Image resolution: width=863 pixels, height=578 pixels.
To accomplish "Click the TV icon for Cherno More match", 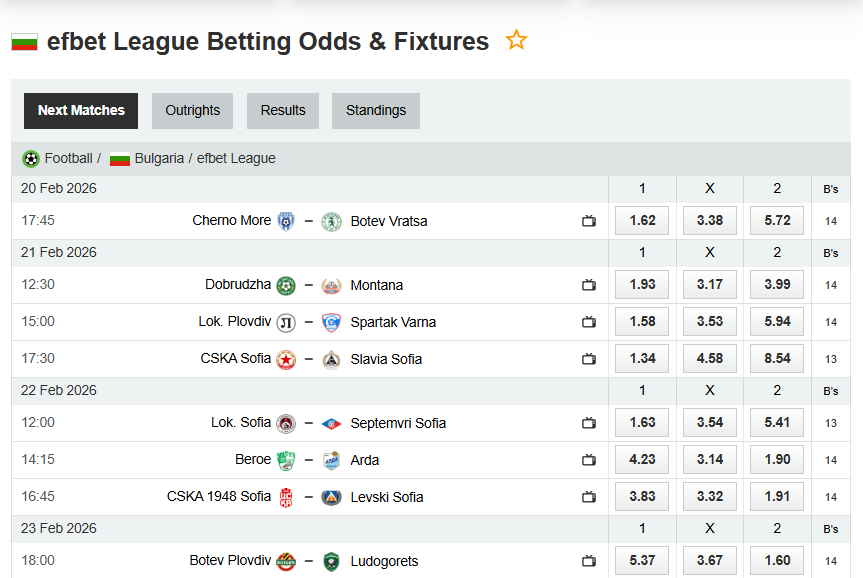I will pos(589,221).
